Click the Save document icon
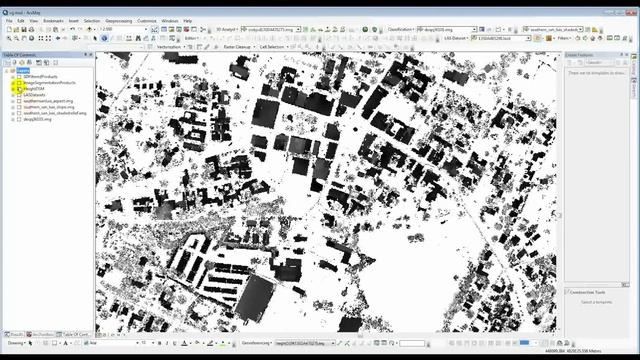This screenshot has height=360, width=640. [24, 29]
